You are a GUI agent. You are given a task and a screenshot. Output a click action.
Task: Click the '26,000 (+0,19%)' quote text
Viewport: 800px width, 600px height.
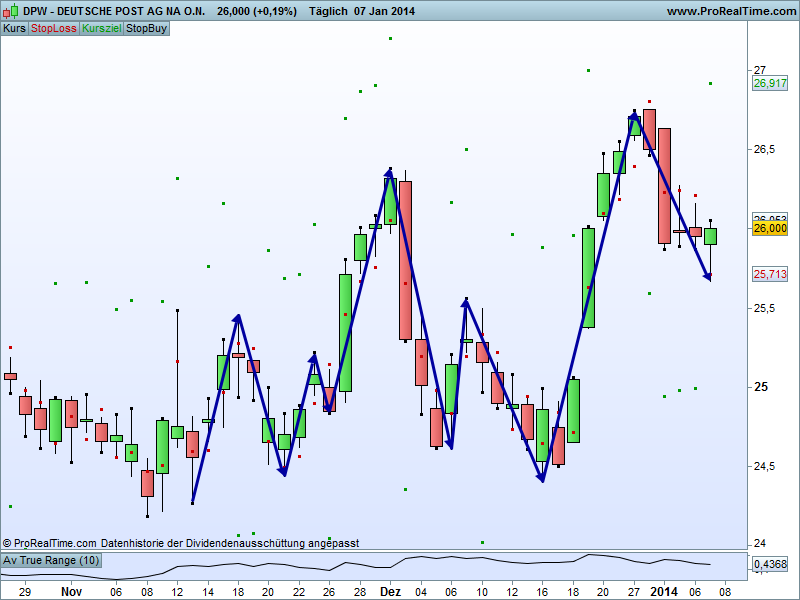click(257, 11)
